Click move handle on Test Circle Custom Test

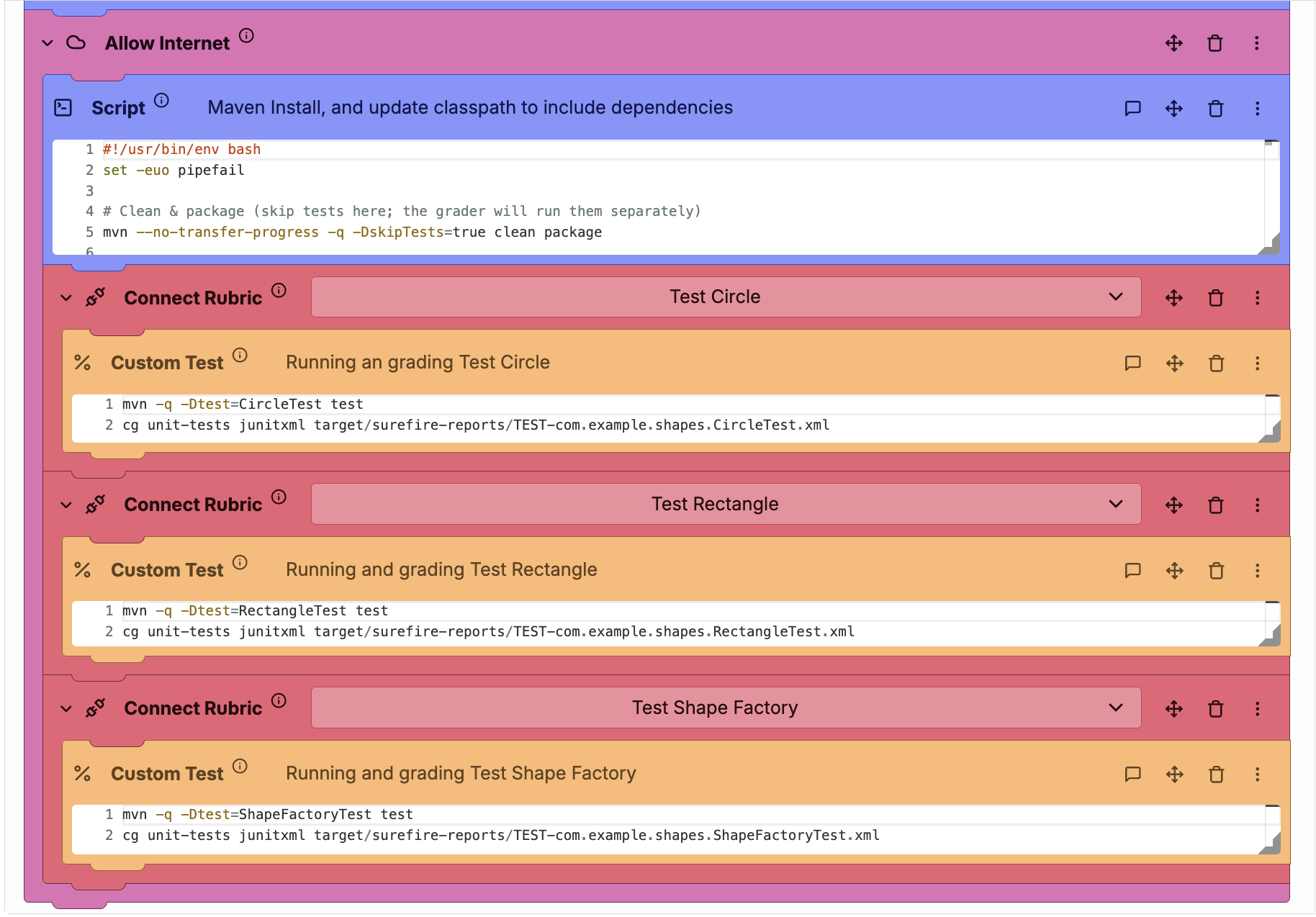[1174, 363]
